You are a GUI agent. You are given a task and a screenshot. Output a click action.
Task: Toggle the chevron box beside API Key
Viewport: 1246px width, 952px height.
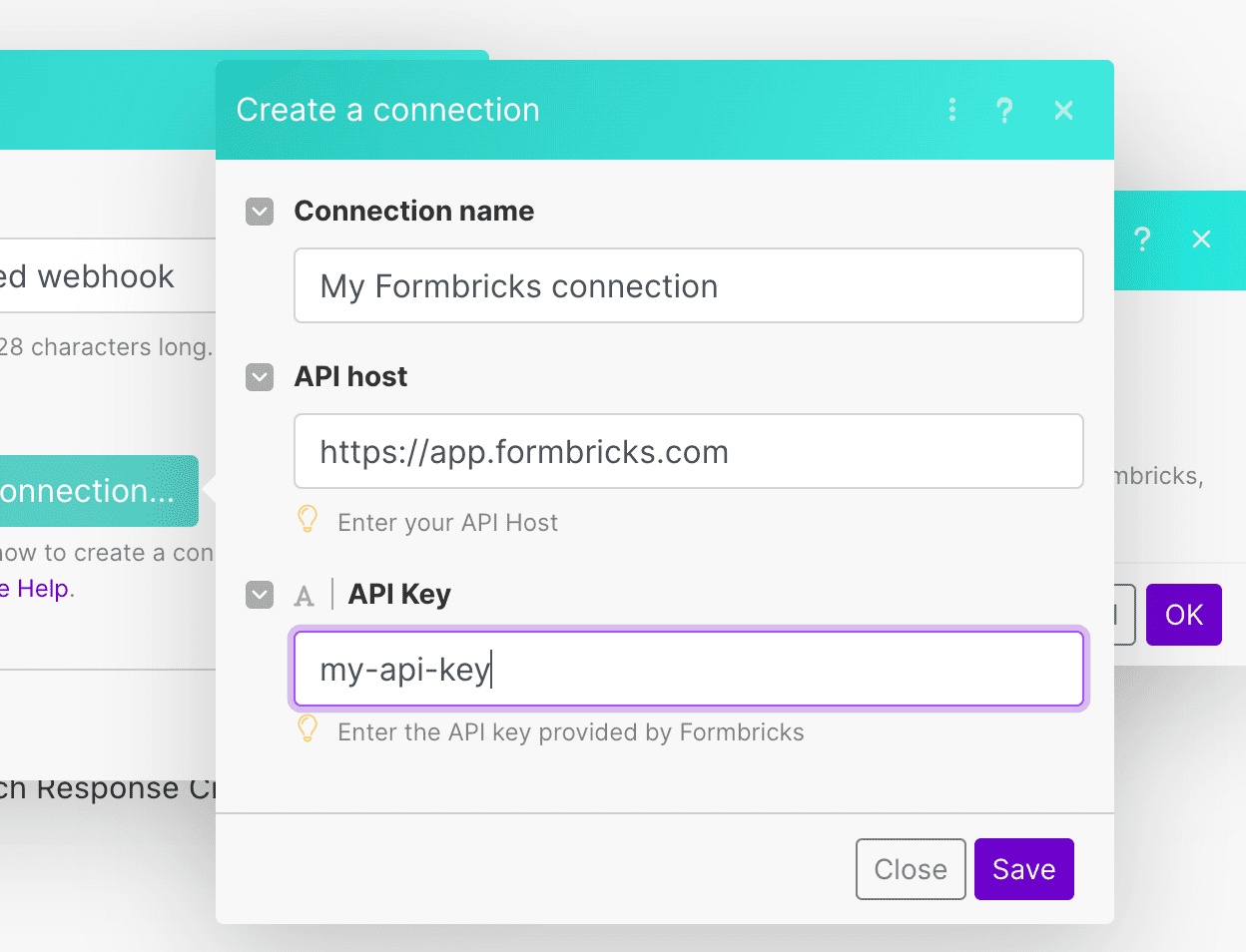click(x=260, y=595)
